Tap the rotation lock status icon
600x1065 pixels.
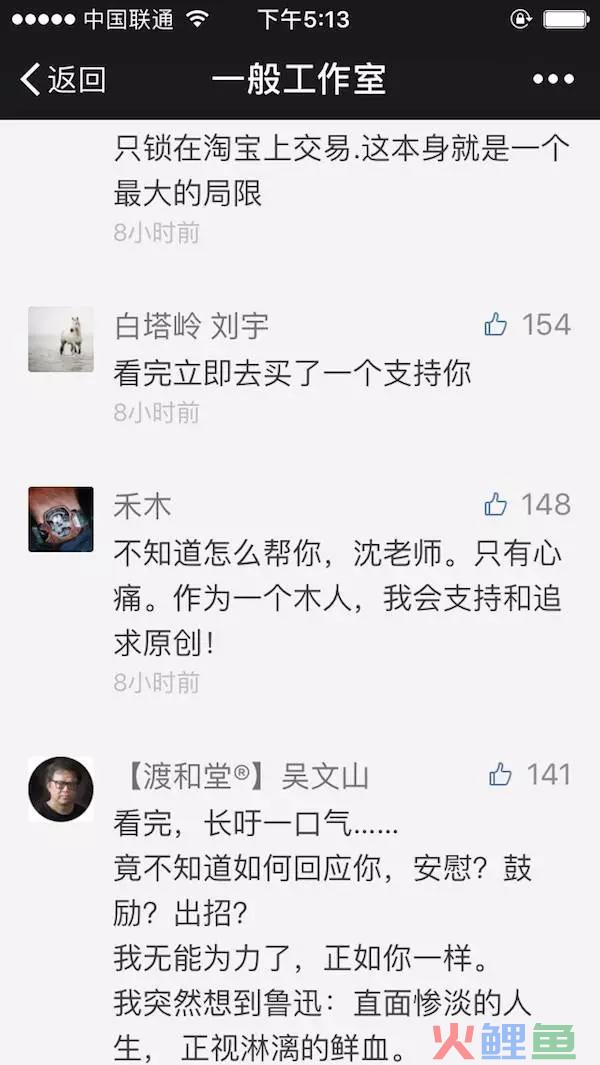pos(520,19)
